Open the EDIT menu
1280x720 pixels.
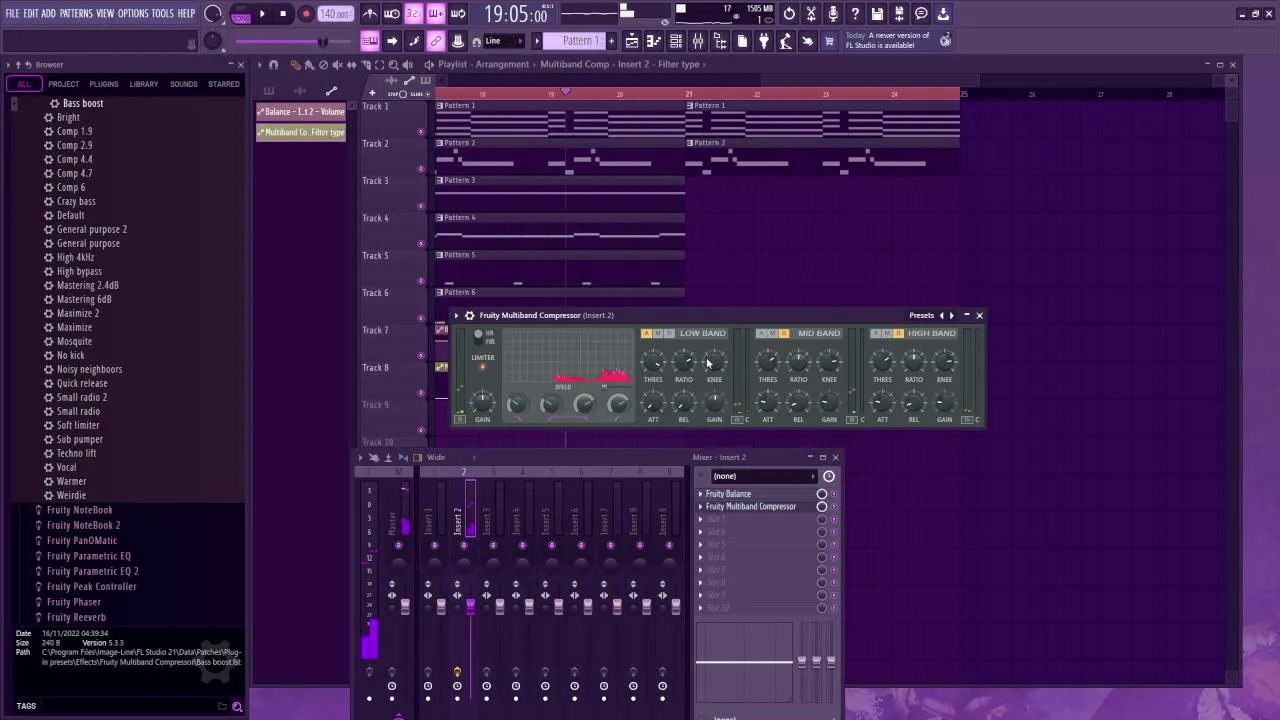31,13
